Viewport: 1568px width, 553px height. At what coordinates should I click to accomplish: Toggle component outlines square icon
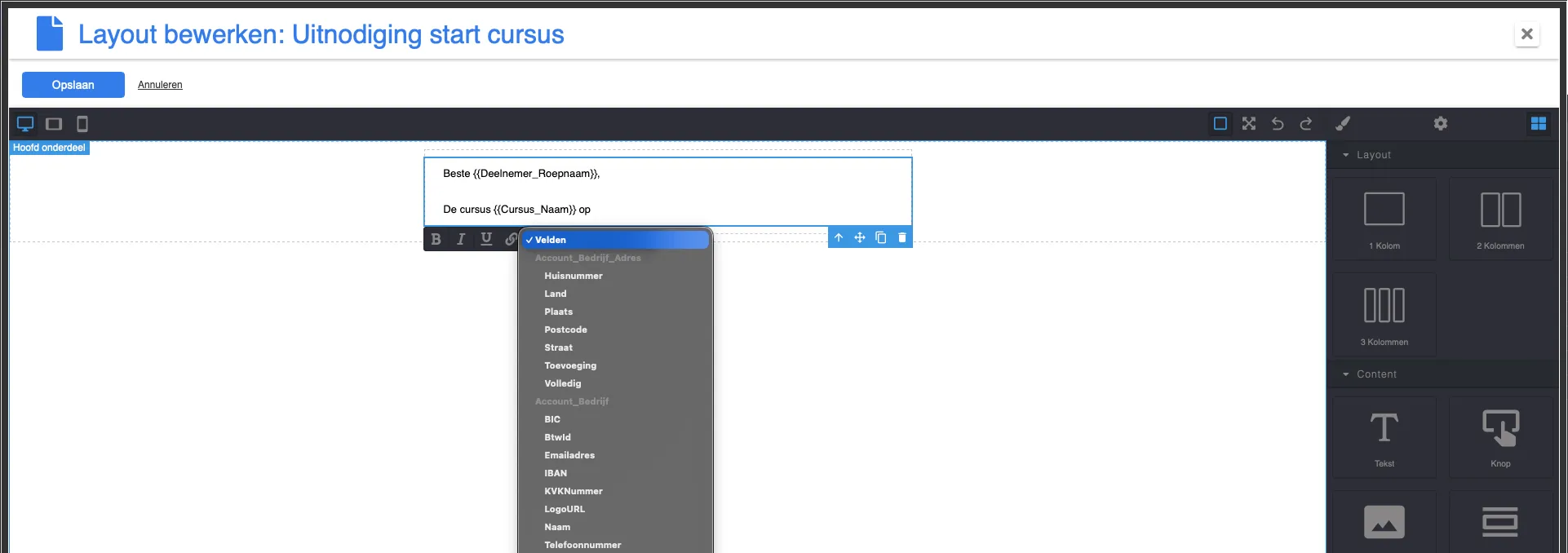pos(1220,123)
